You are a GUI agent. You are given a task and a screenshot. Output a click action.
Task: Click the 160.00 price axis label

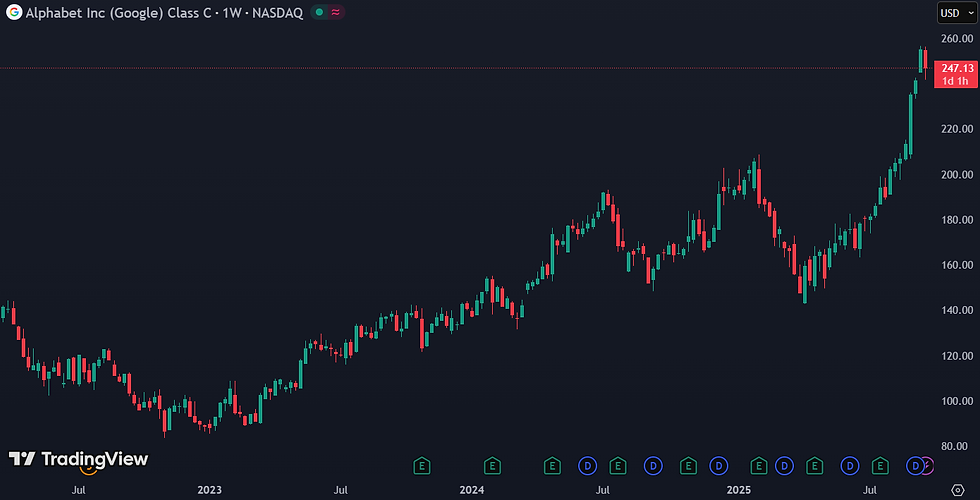pyautogui.click(x=957, y=265)
